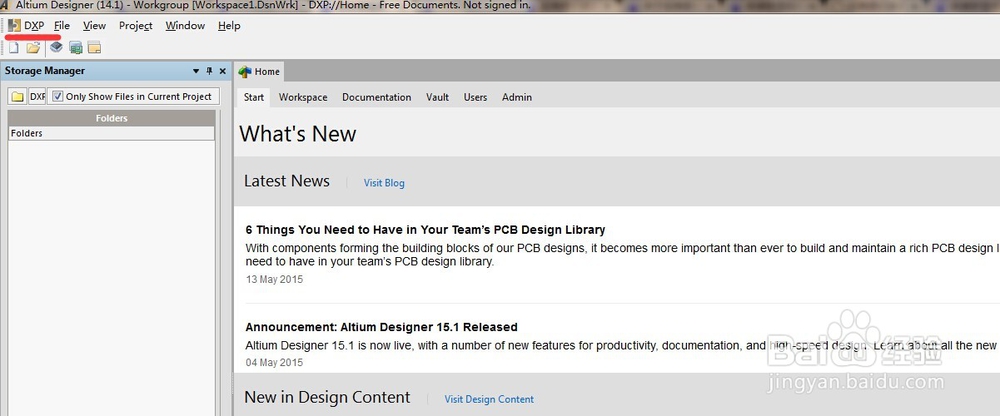
Task: Switch to the Start tab
Action: coord(254,97)
